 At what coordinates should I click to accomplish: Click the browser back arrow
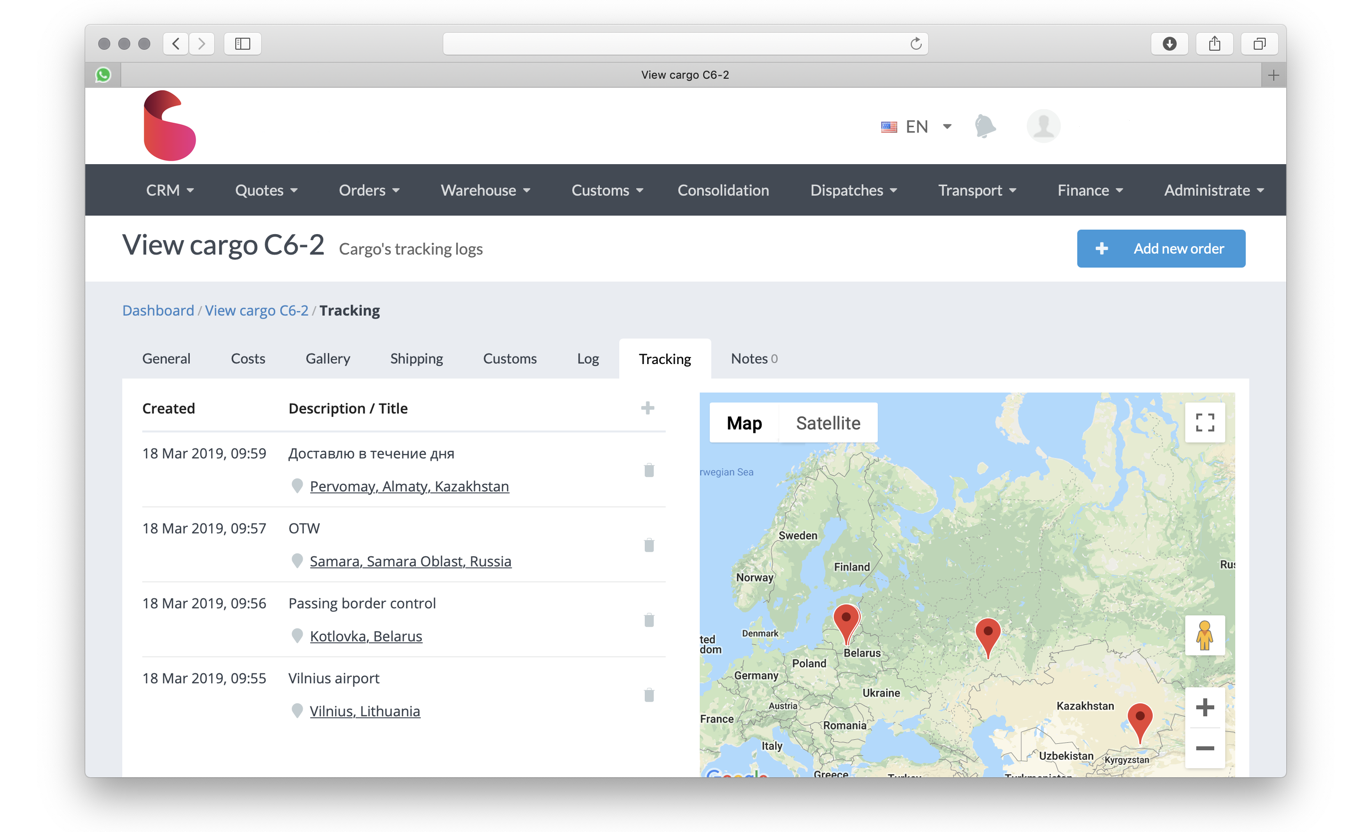pyautogui.click(x=176, y=44)
